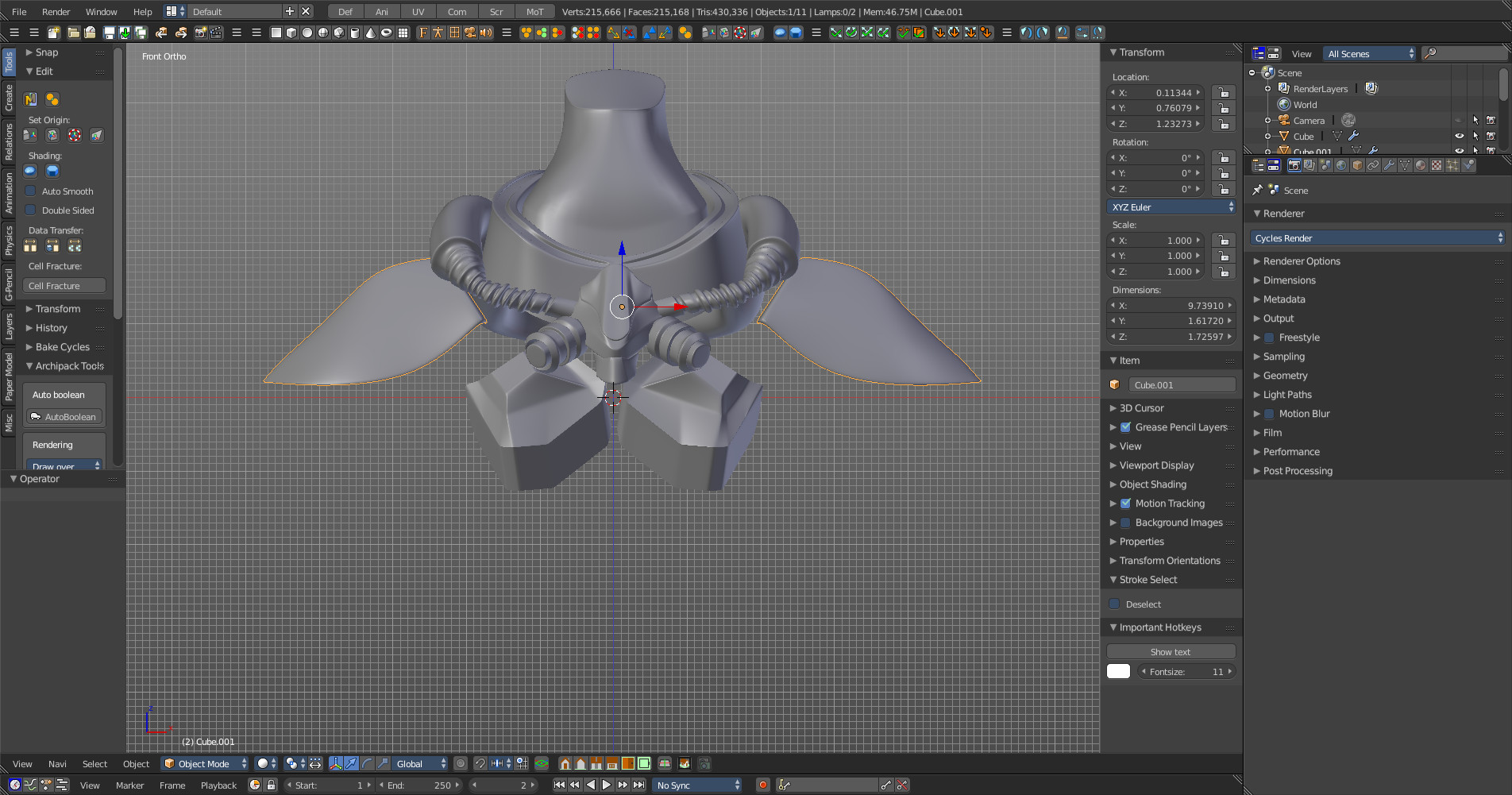
Task: Click the Camera object icon in outliner
Action: pos(1284,120)
